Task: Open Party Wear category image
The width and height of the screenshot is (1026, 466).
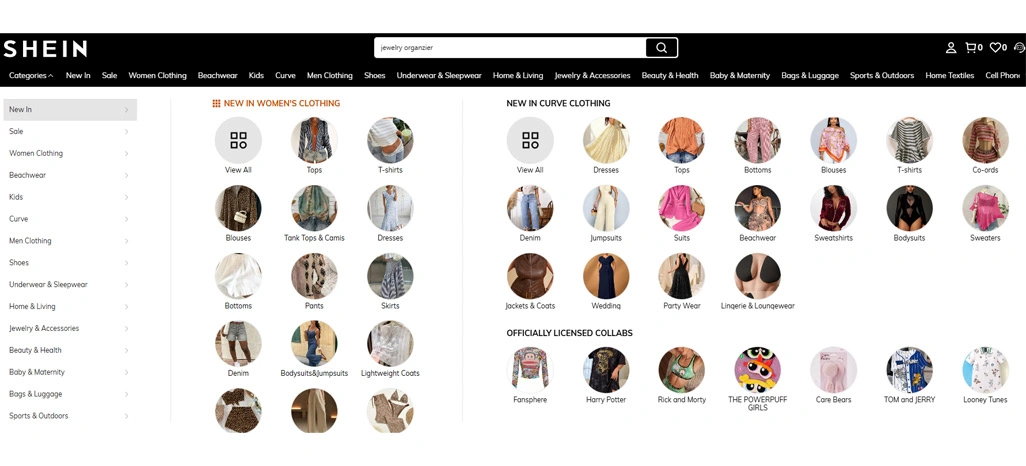Action: point(682,276)
